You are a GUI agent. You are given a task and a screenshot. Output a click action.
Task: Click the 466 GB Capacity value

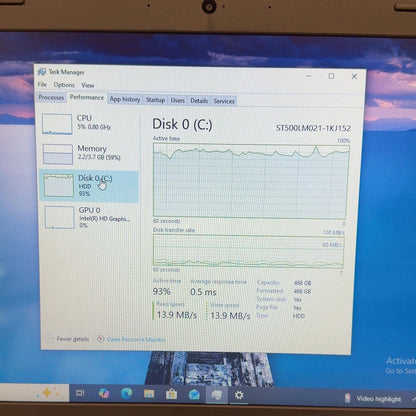(x=302, y=283)
